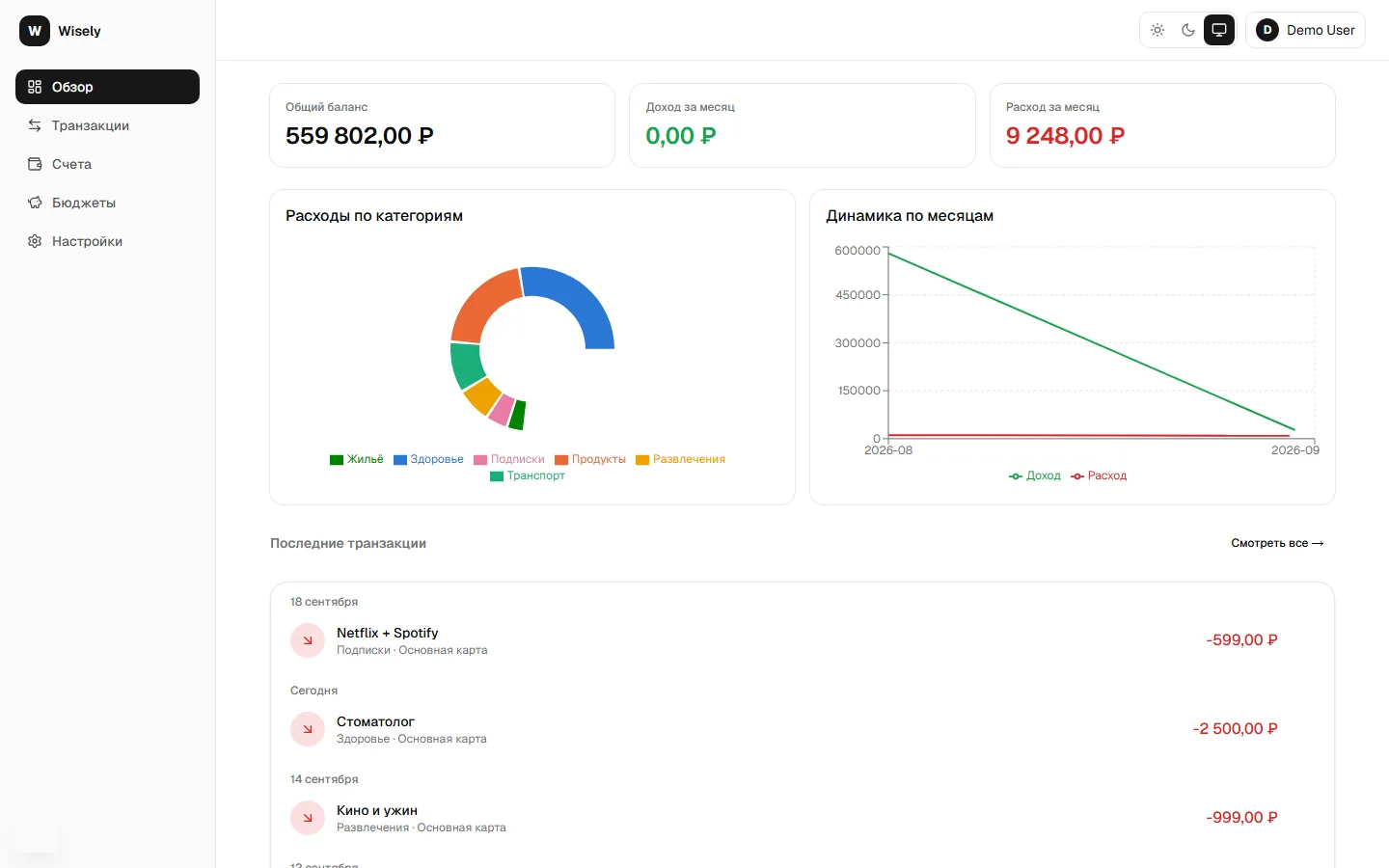The height and width of the screenshot is (868, 1389).
Task: Click the D avatar icon
Action: (1267, 30)
